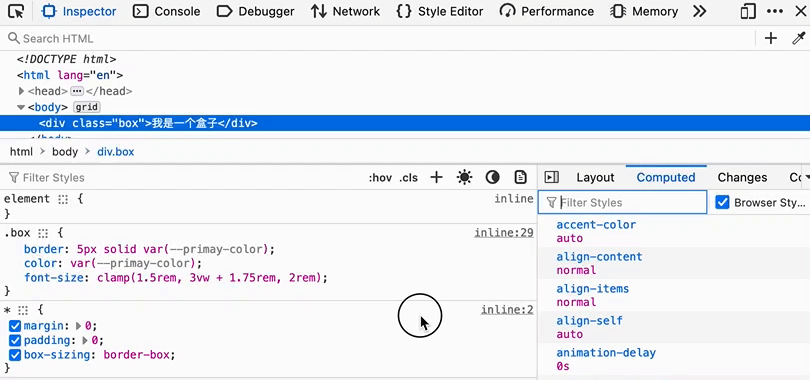Expand the padding shorthand value

tap(85, 340)
